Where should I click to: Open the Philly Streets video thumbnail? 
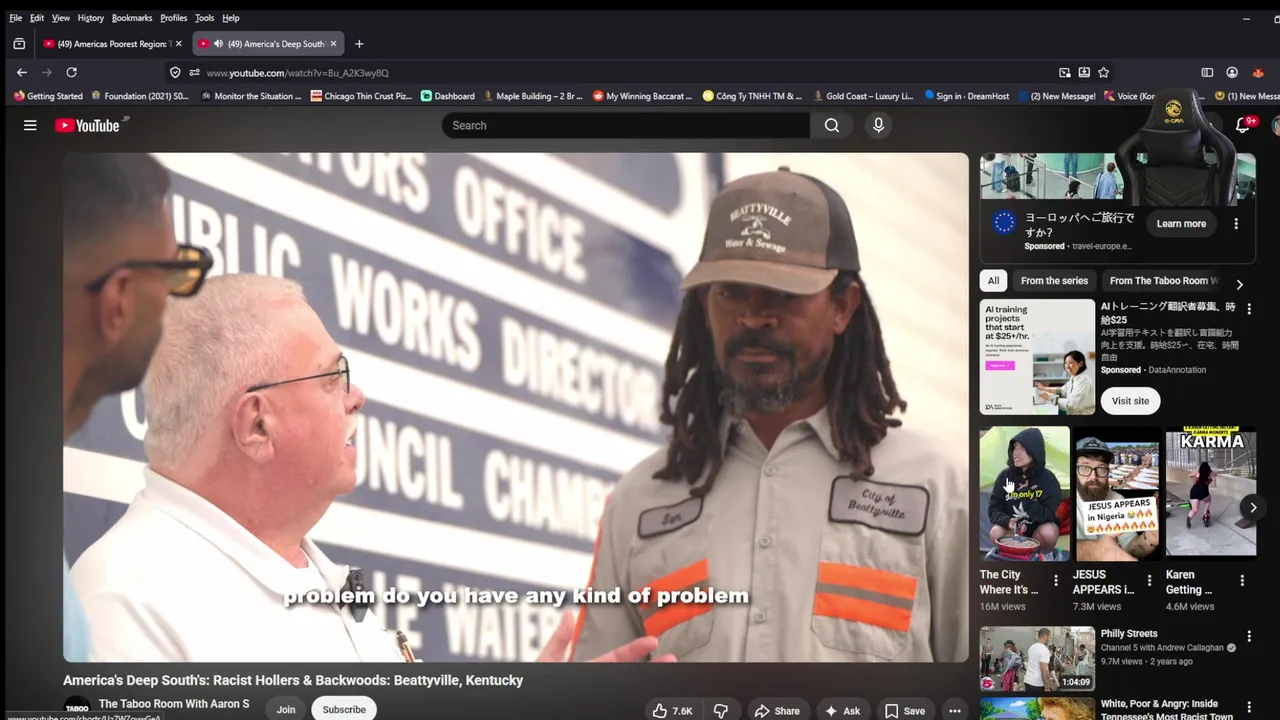(1037, 658)
